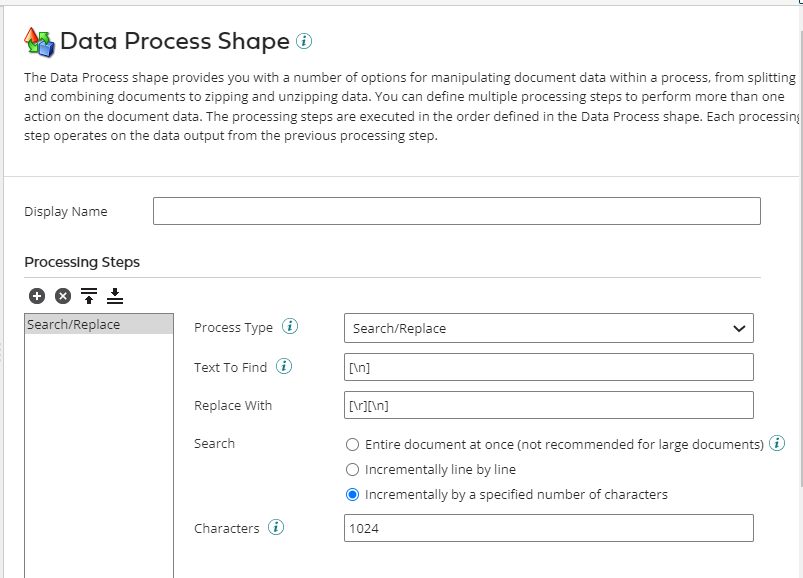This screenshot has height=578, width=803.
Task: Move the processing step up with arrow icon
Action: point(89,296)
